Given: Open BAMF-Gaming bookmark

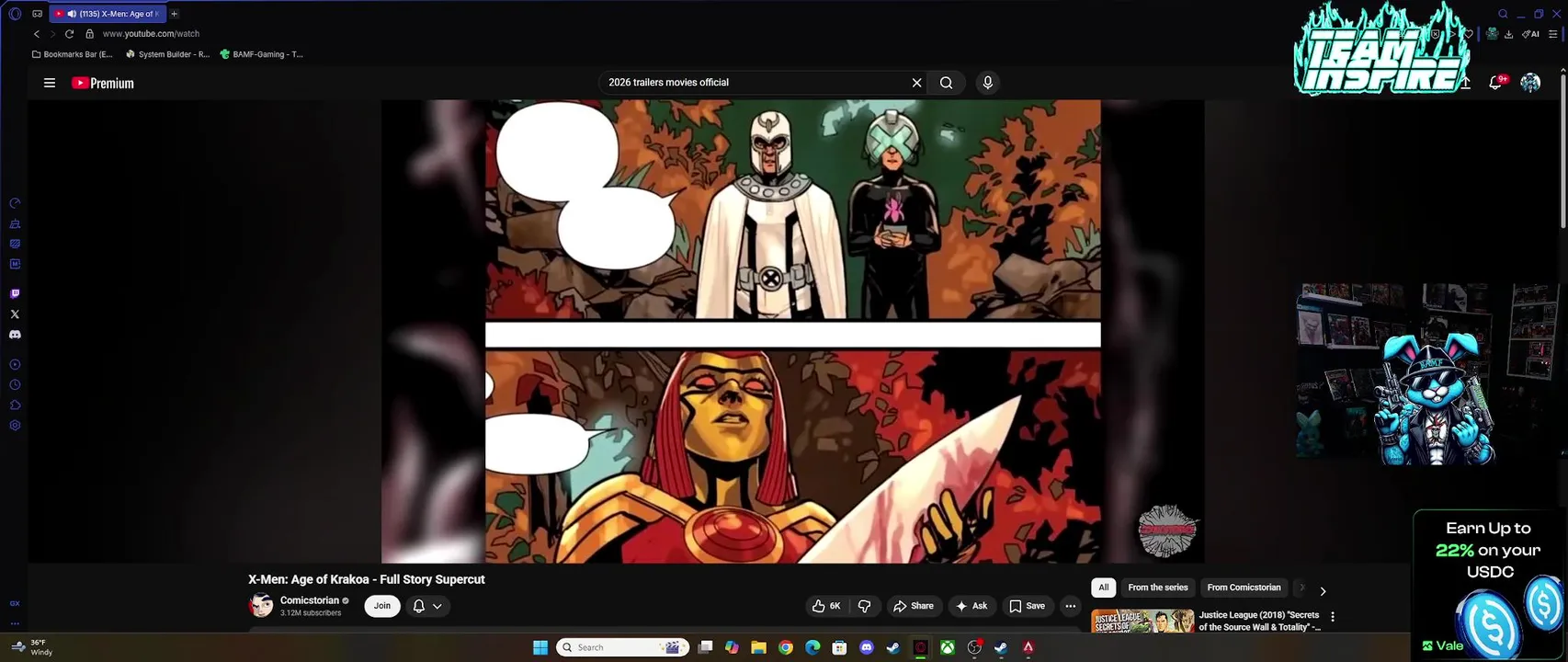Looking at the screenshot, I should click(x=262, y=54).
